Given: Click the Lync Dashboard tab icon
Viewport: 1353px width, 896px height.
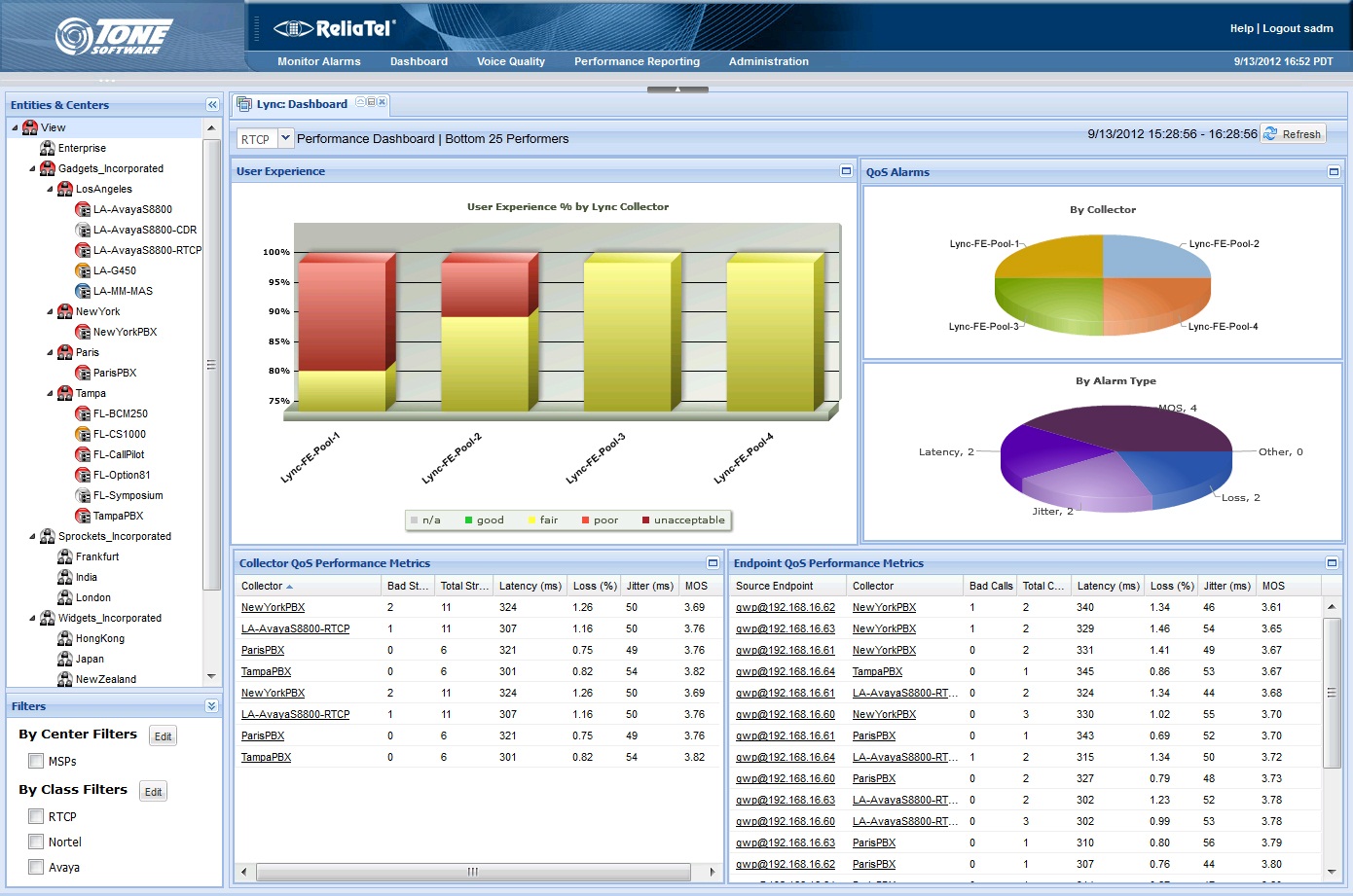Looking at the screenshot, I should (x=244, y=104).
